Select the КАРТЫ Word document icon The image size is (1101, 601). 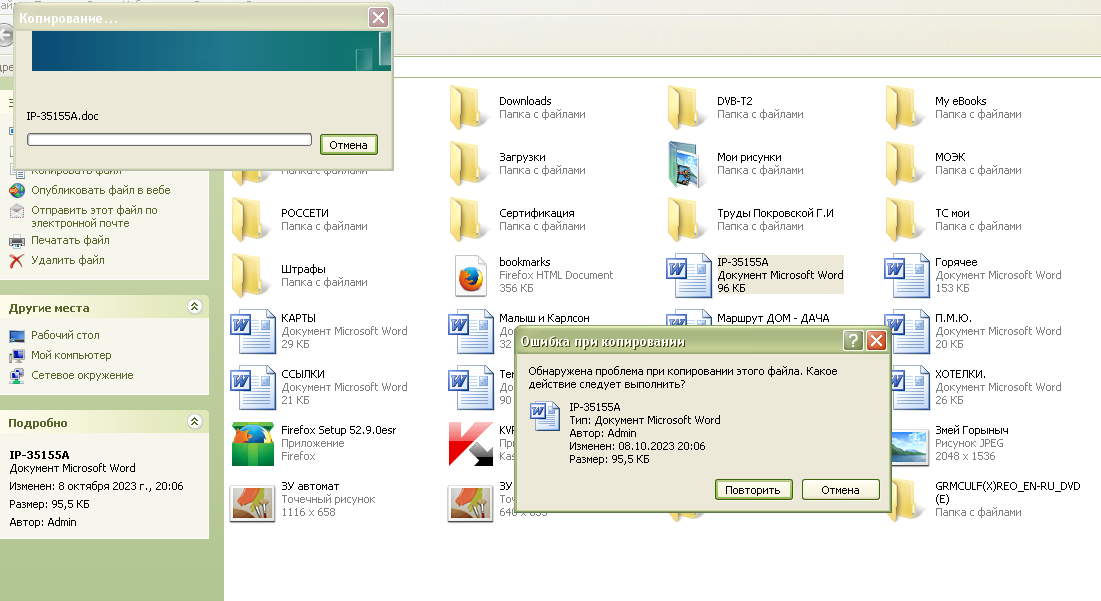pos(250,331)
